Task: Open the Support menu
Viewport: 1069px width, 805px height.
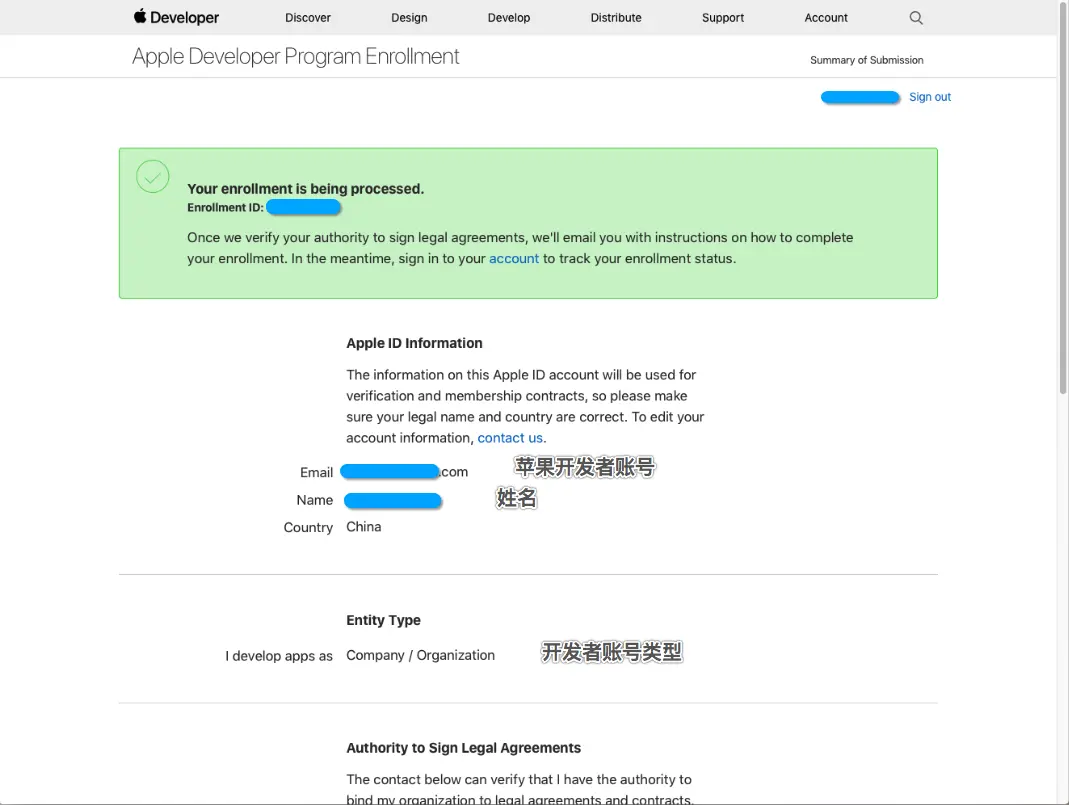Action: (x=723, y=18)
